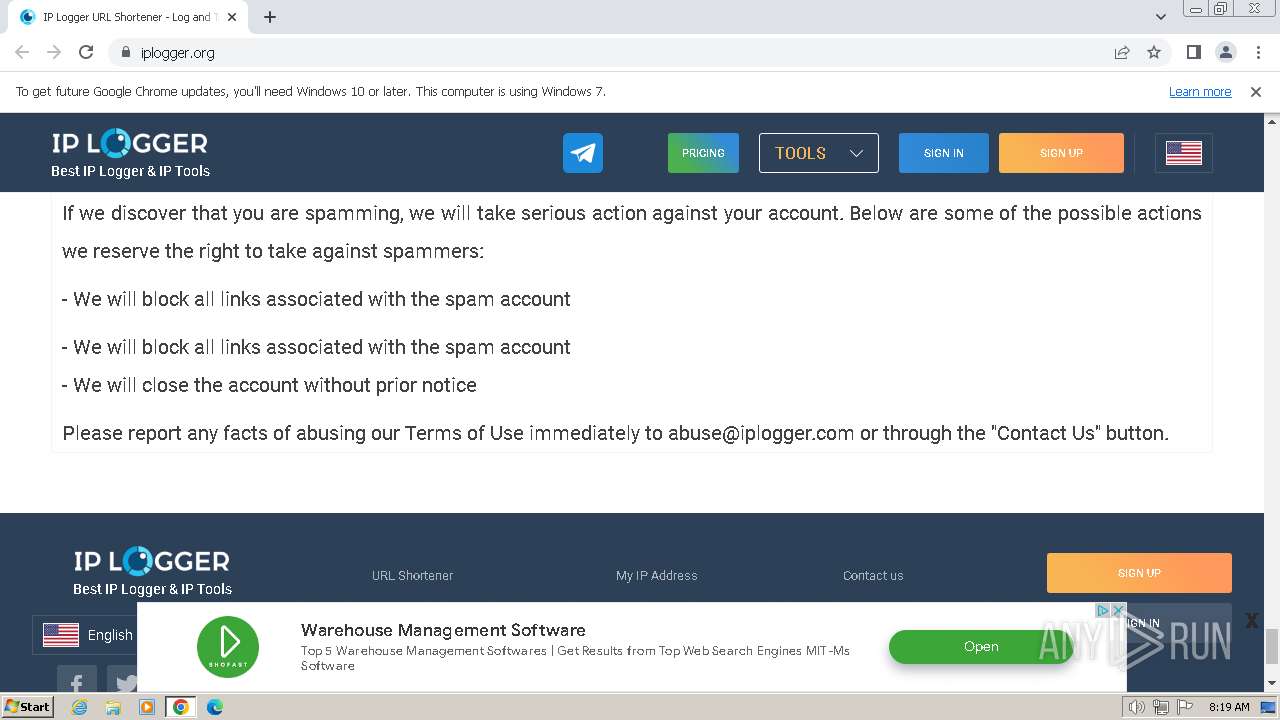Bookmark this page with the star
This screenshot has width=1280, height=720.
coord(1154,52)
